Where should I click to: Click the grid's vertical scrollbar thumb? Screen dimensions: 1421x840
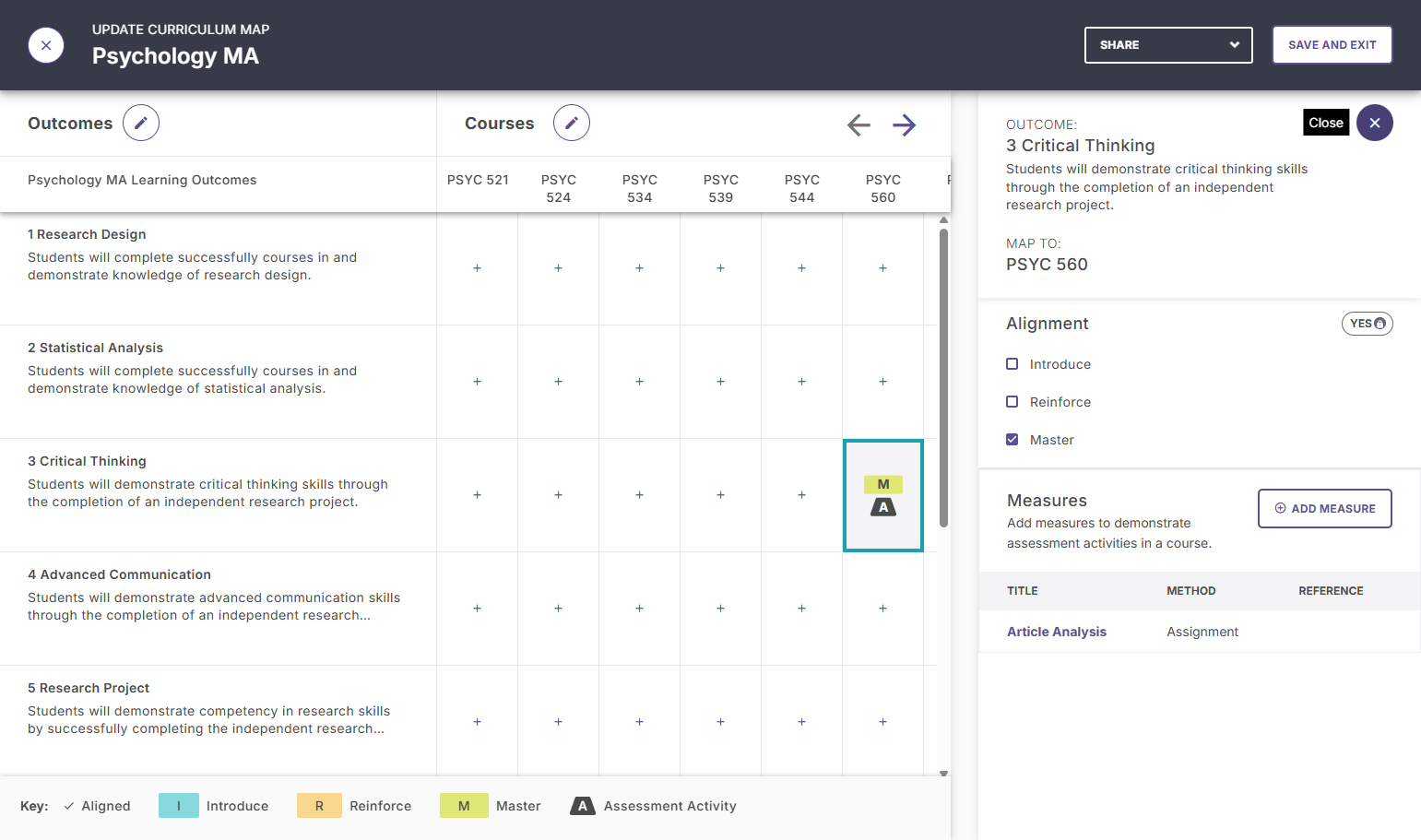pos(943,378)
